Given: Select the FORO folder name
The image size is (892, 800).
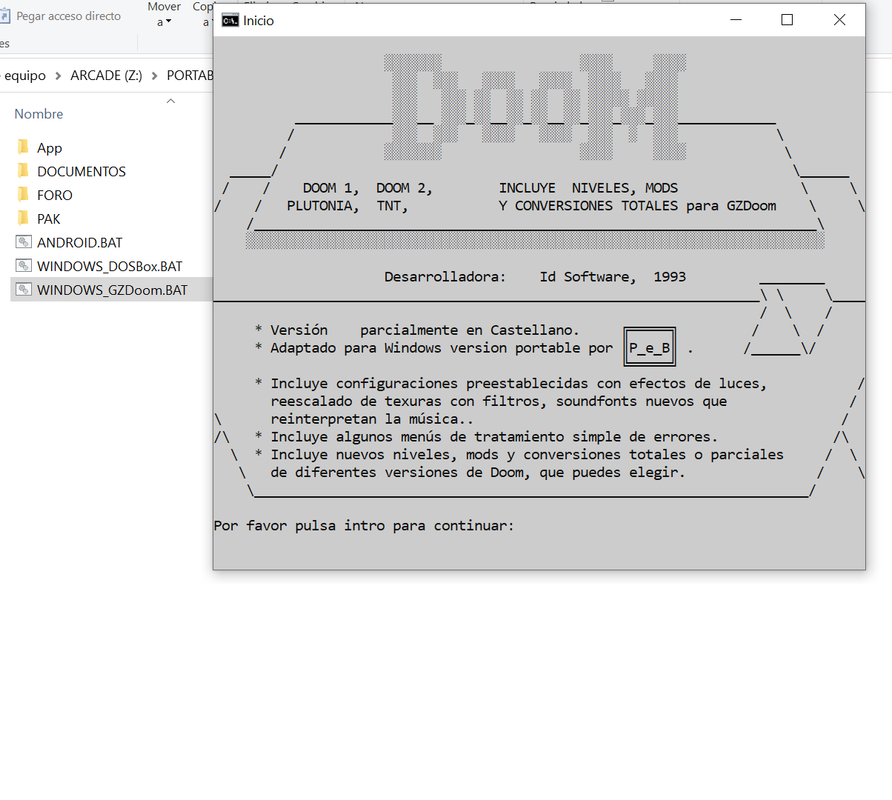Looking at the screenshot, I should tap(55, 195).
